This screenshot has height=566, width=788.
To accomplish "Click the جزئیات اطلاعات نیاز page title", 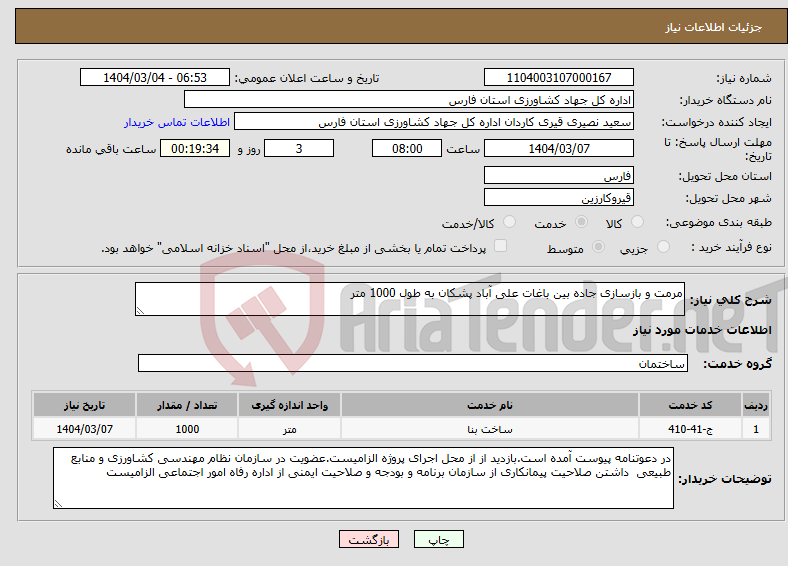I will coord(713,27).
